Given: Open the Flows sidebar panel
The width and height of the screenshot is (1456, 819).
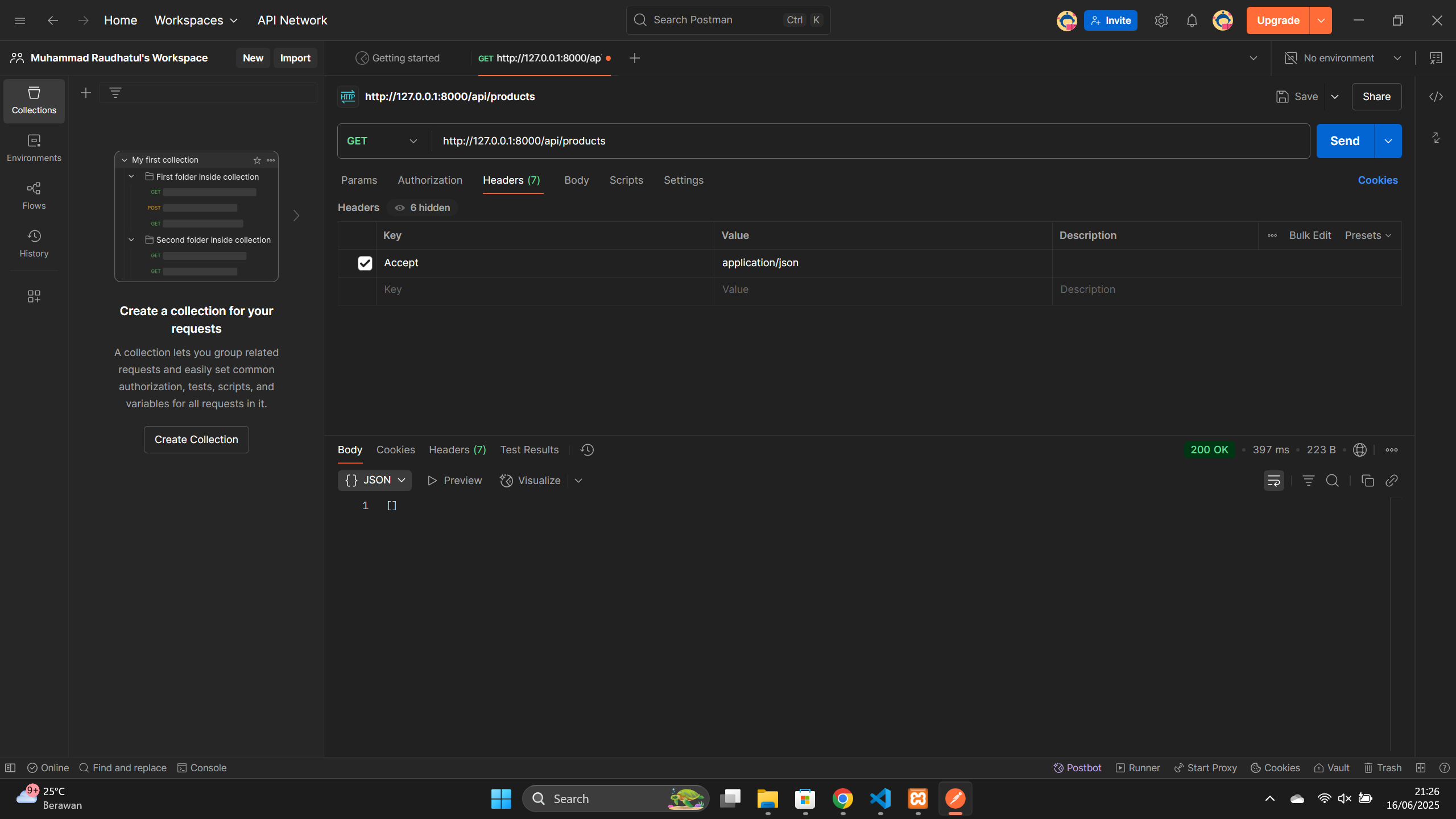Looking at the screenshot, I should tap(34, 196).
